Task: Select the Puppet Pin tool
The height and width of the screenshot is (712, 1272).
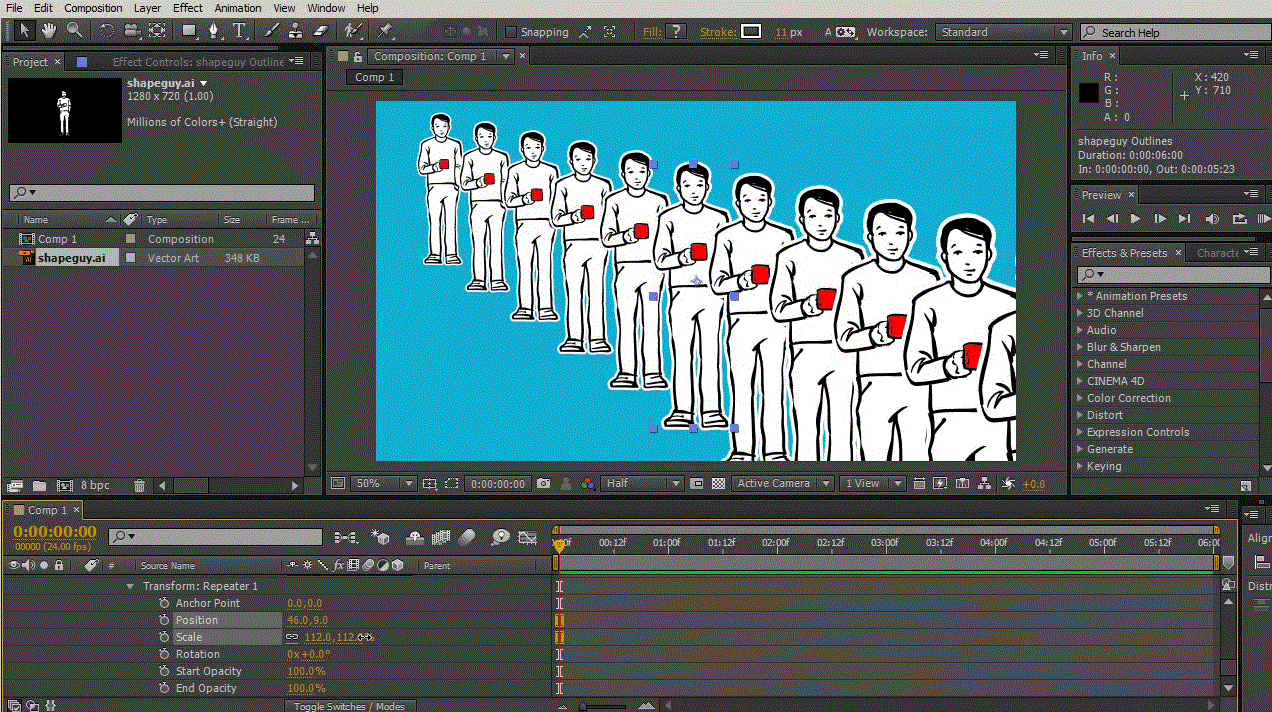Action: coord(386,31)
